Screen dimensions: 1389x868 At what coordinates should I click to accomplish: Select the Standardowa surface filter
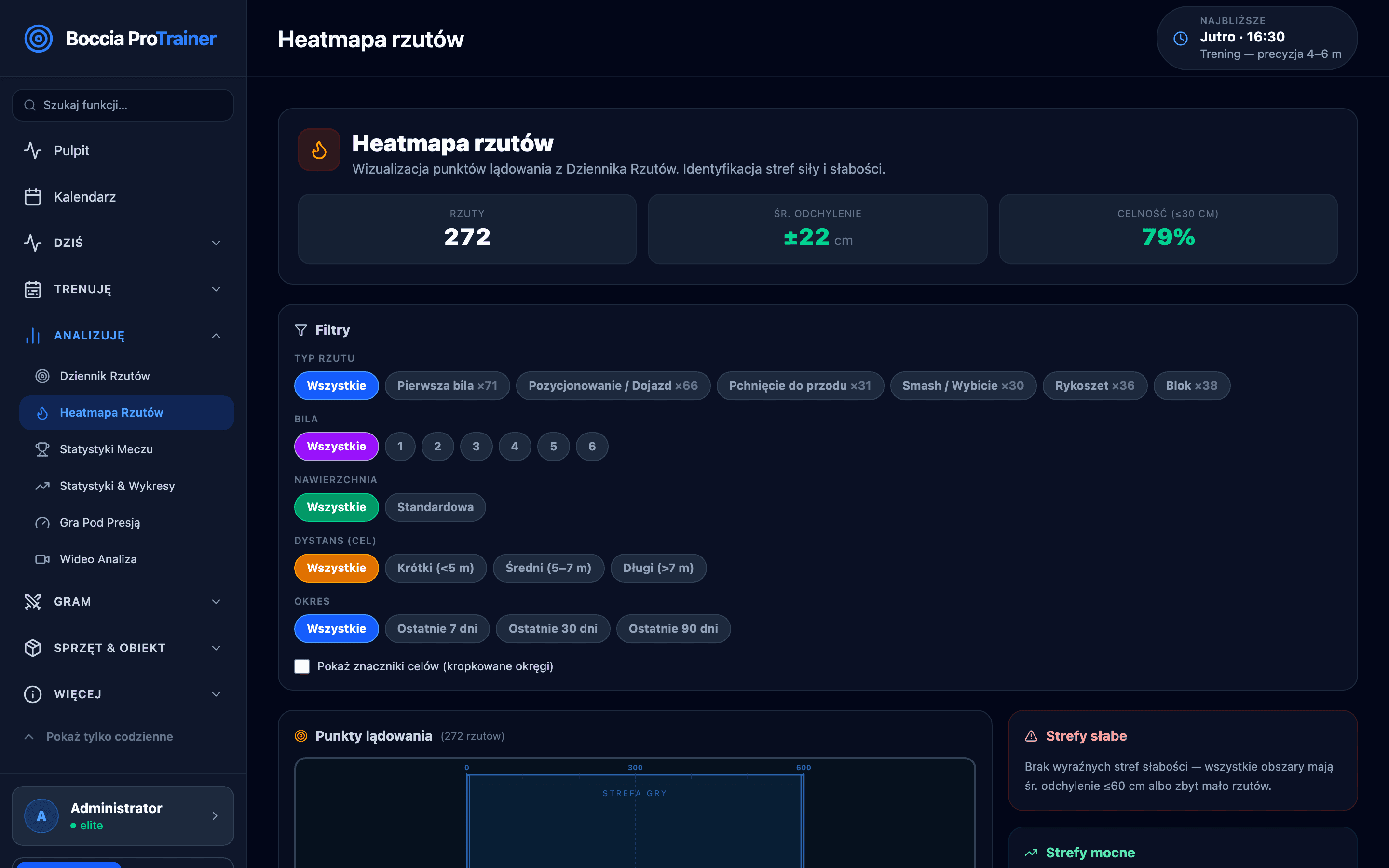435,507
